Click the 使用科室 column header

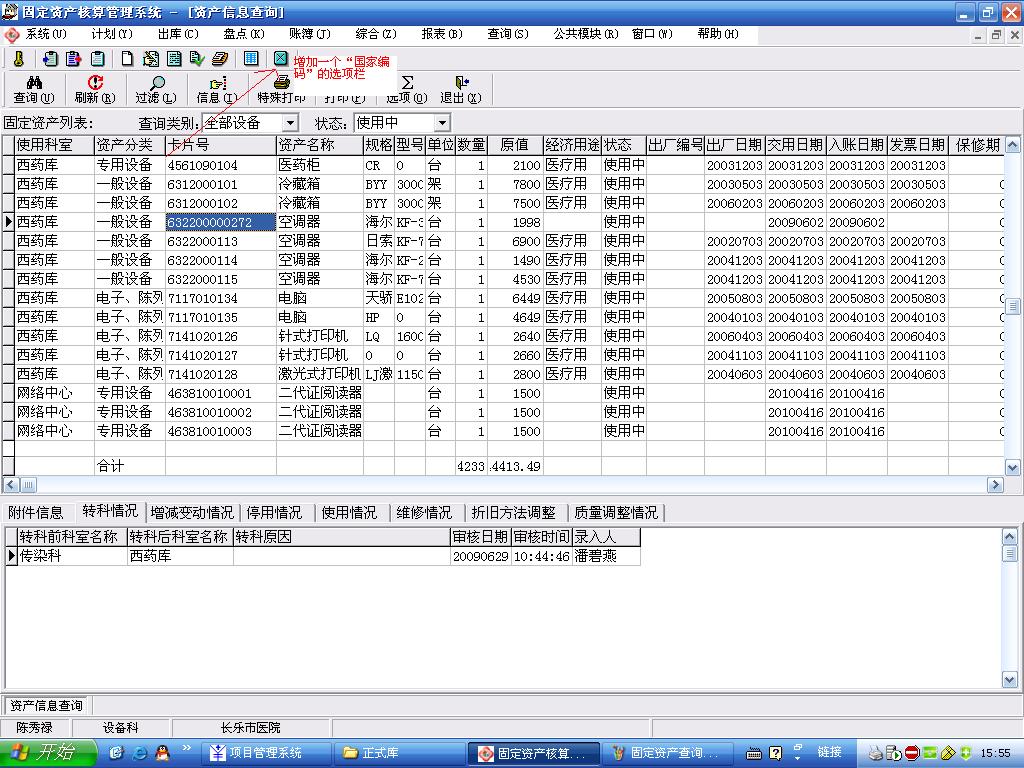54,145
